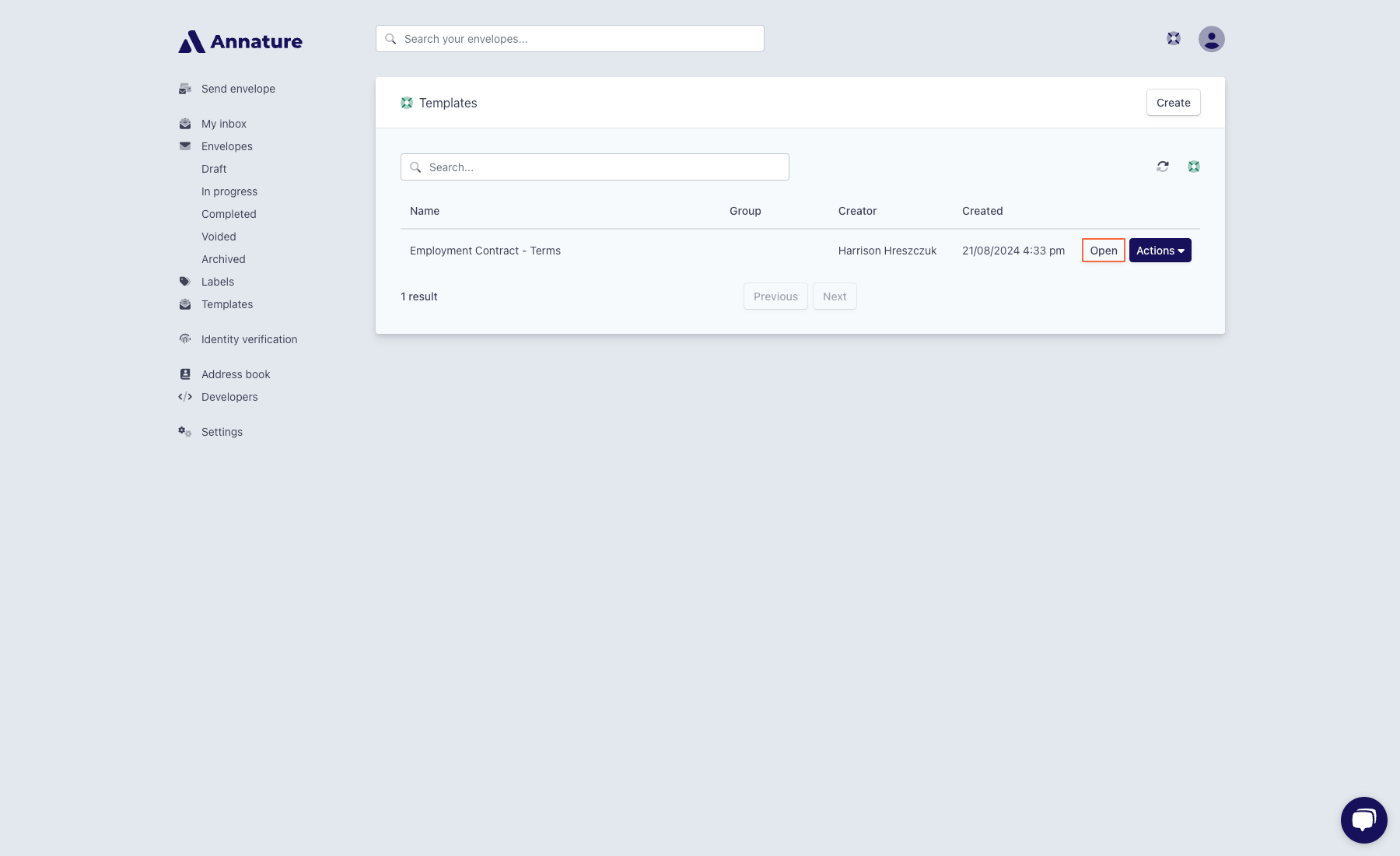Viewport: 1400px width, 856px height.
Task: Open Labels page
Action: coord(218,282)
